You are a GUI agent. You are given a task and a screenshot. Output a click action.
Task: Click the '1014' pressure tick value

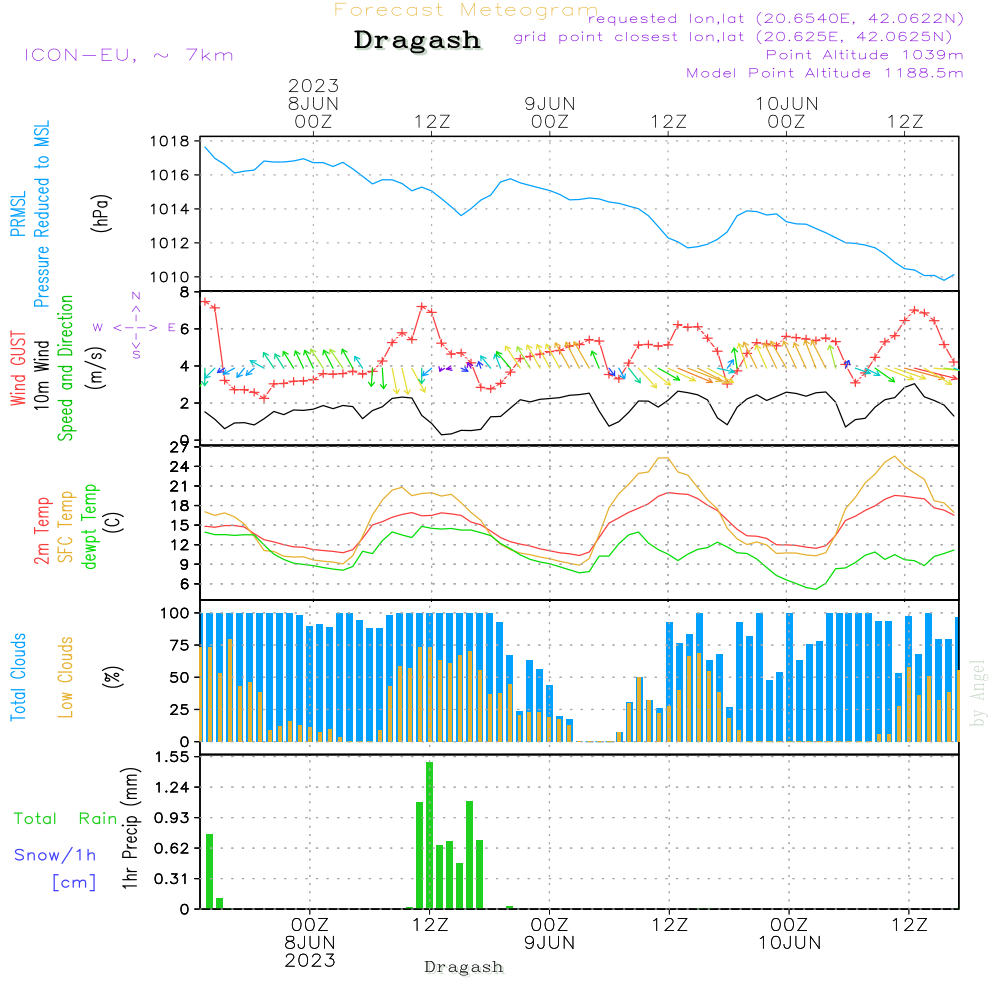point(169,209)
